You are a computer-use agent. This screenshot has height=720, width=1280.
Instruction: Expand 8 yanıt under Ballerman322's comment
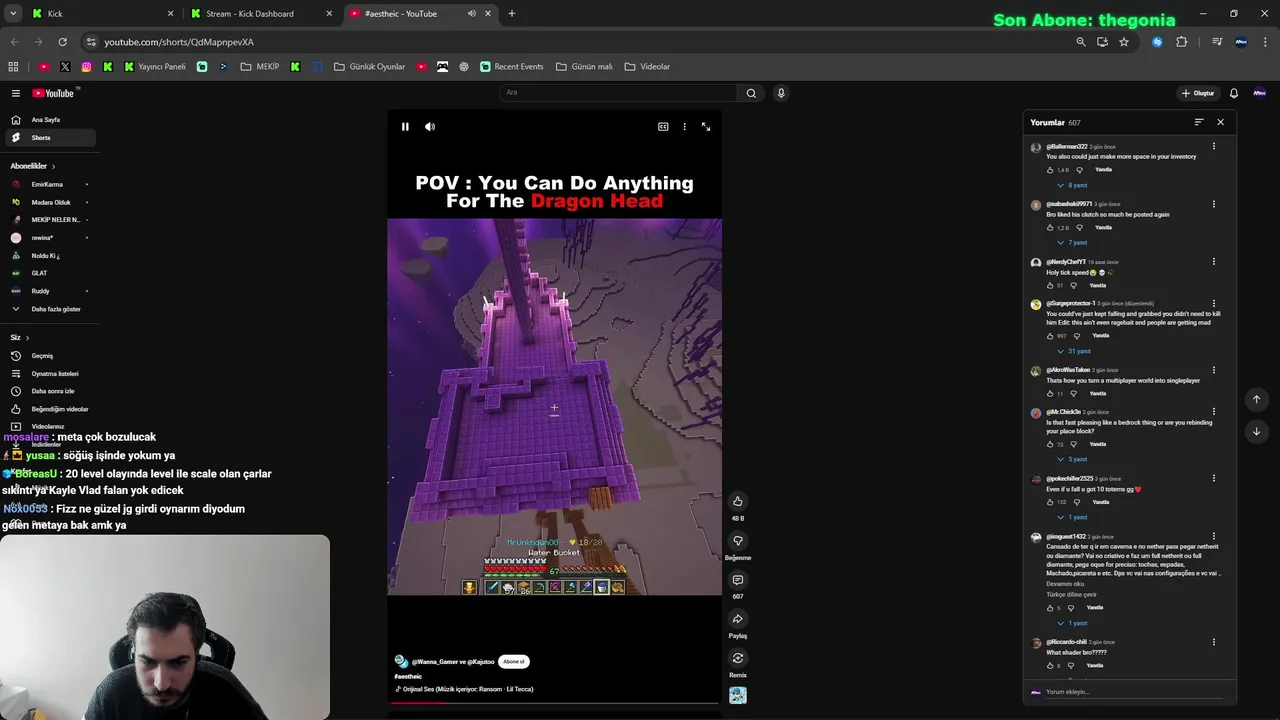tap(1072, 185)
